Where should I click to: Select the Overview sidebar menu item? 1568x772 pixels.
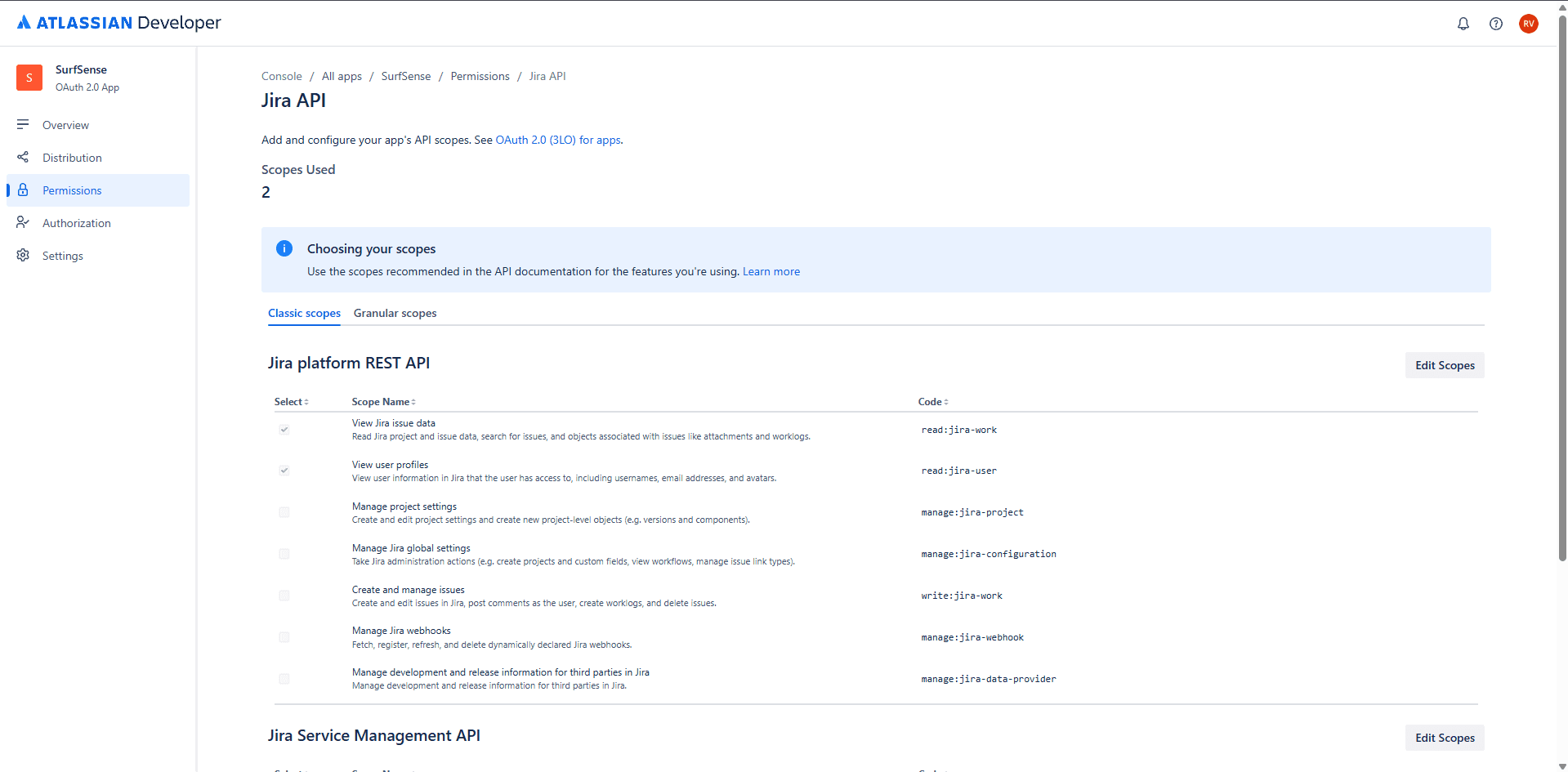click(x=65, y=124)
